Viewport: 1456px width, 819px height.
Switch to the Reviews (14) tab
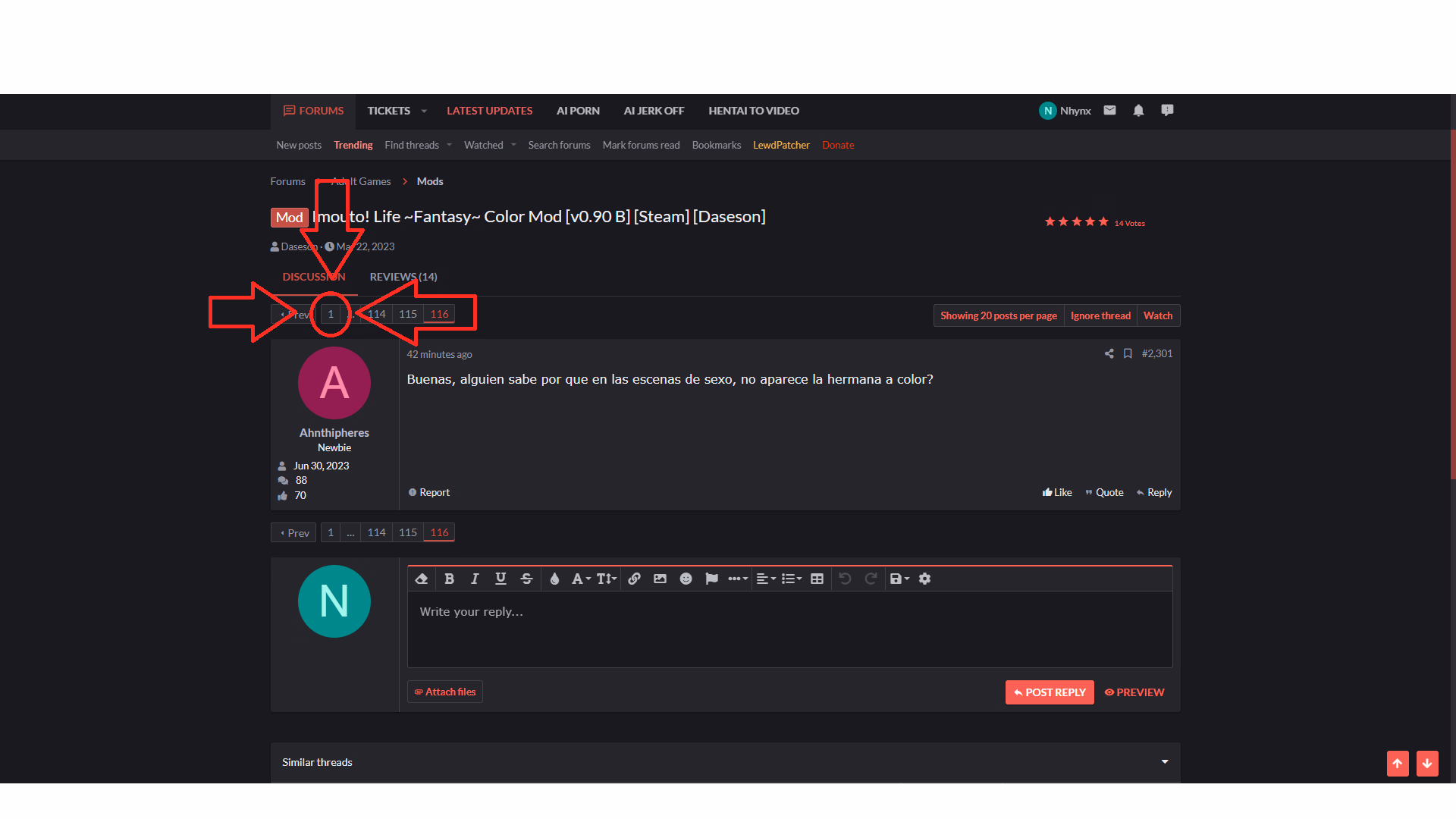(403, 277)
